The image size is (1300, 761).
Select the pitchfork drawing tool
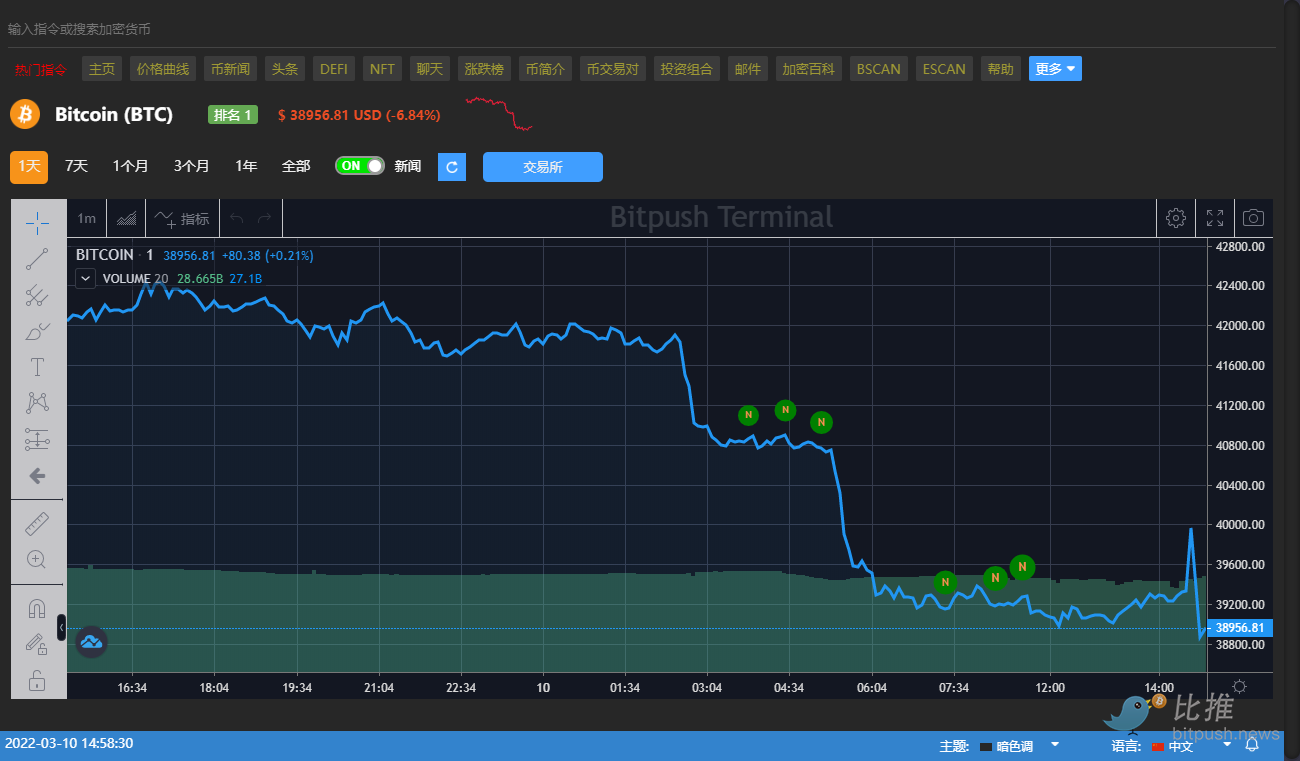37,295
